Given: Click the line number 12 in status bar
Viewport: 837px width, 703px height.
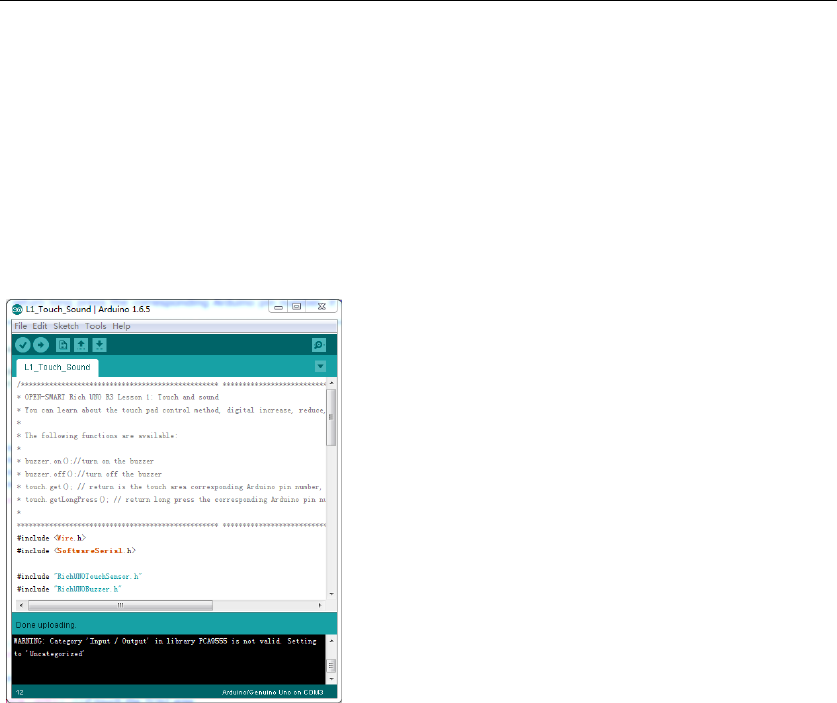Looking at the screenshot, I should (x=20, y=692).
